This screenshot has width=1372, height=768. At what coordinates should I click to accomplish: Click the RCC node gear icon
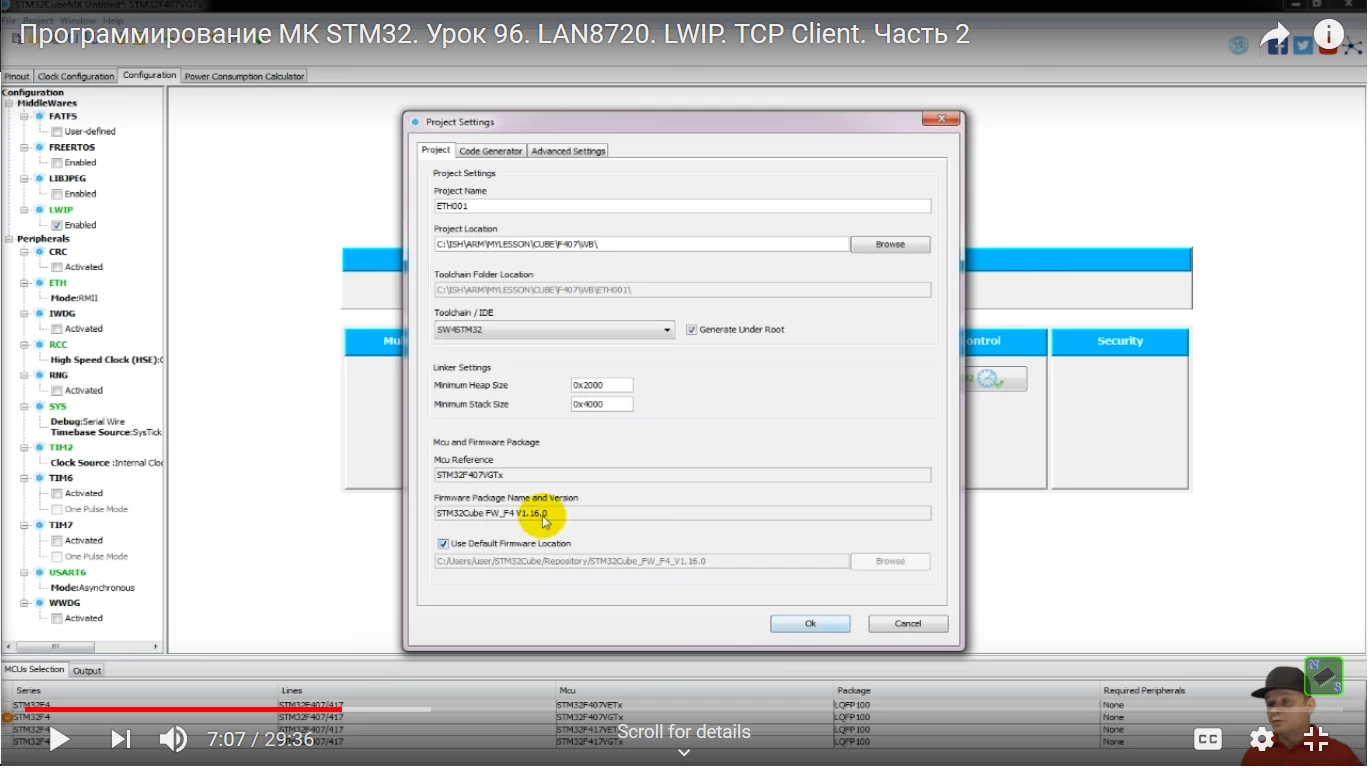(40, 345)
